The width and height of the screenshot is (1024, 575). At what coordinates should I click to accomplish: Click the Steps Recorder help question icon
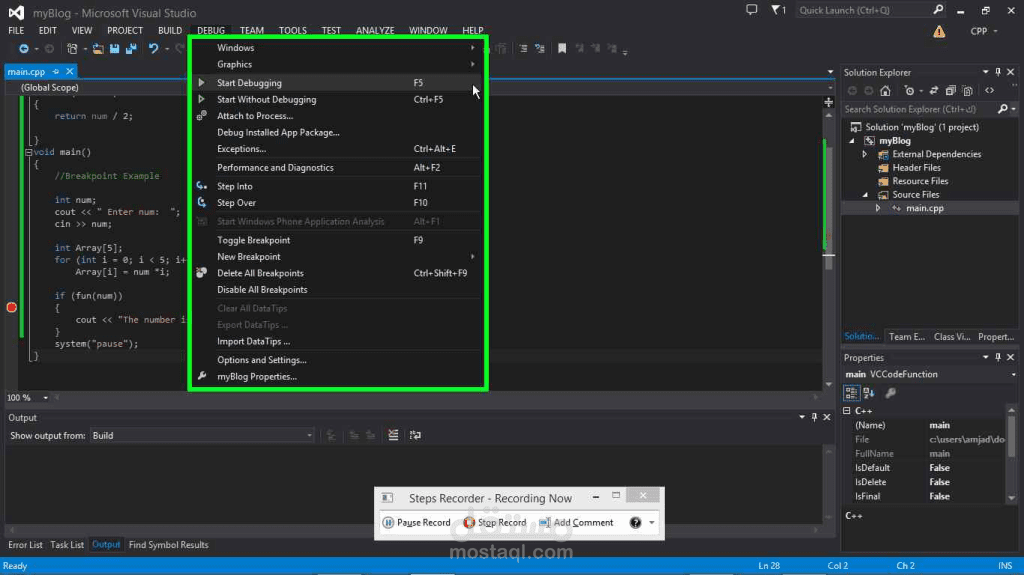(x=635, y=523)
